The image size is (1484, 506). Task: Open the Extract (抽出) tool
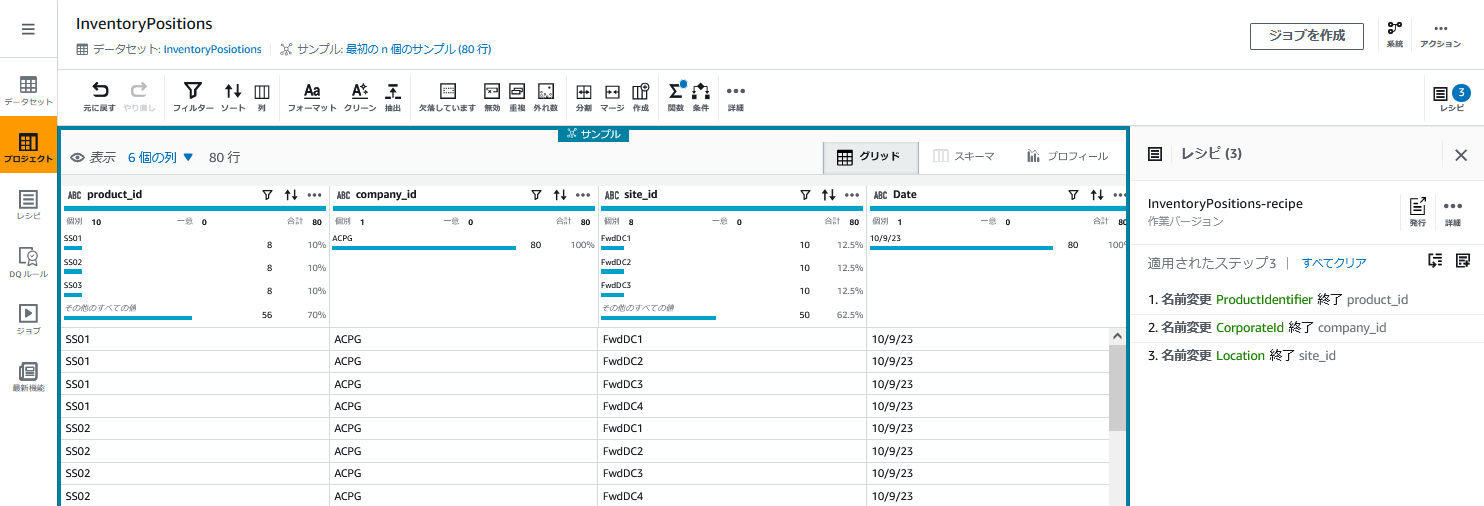(393, 96)
